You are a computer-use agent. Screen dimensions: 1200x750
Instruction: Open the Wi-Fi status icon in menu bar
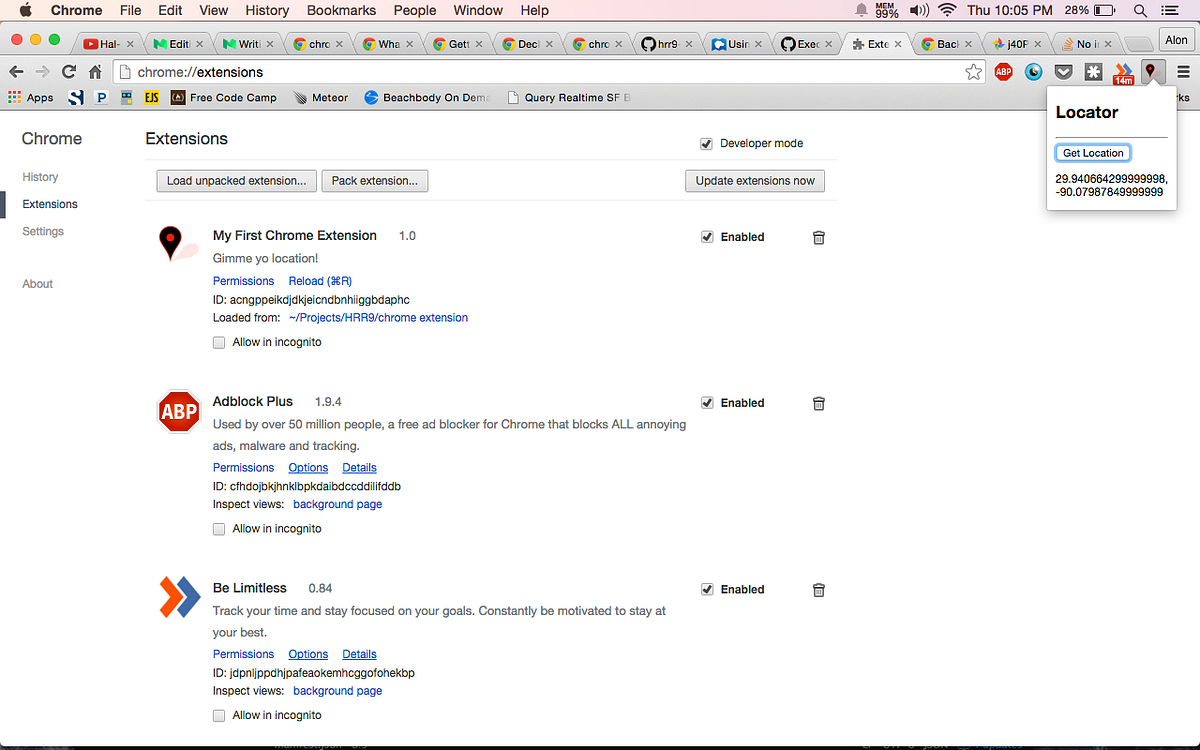pos(946,11)
